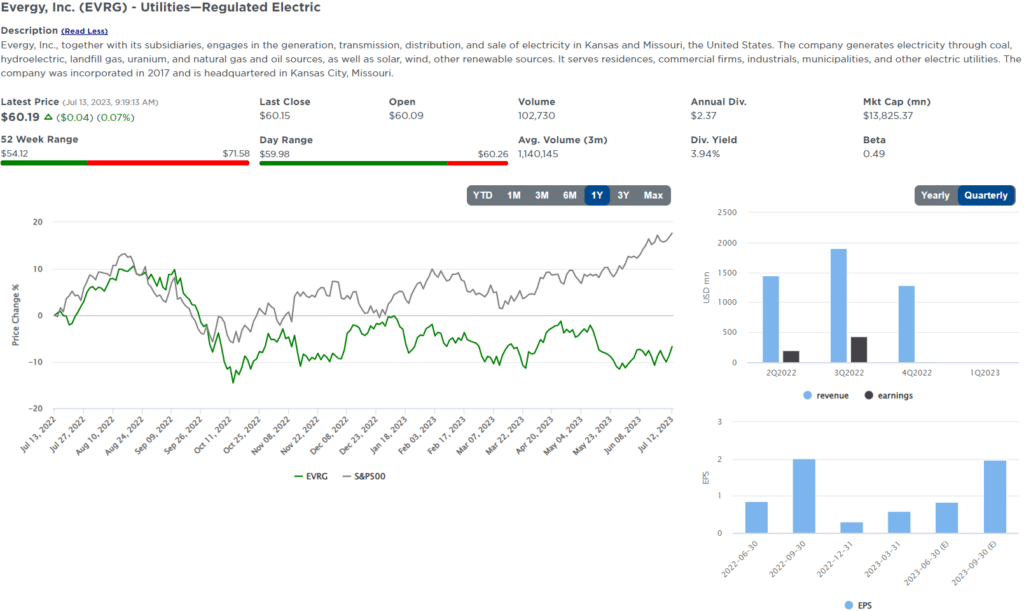The height and width of the screenshot is (611, 1024).
Task: Select the 3Y time range
Action: tap(624, 195)
